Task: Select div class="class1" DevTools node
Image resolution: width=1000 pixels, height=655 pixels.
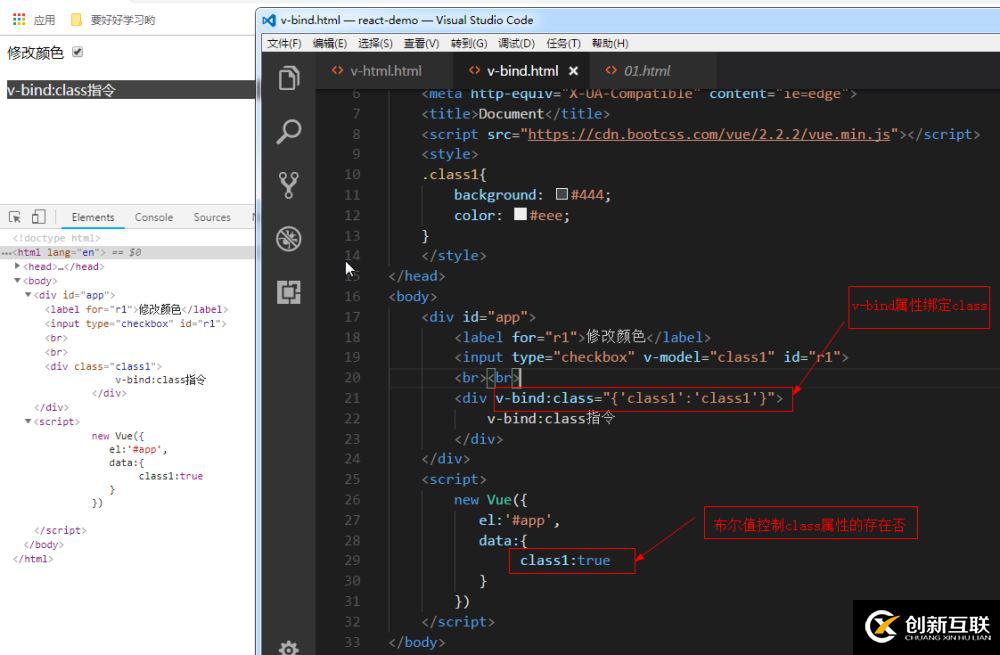Action: [x=103, y=366]
